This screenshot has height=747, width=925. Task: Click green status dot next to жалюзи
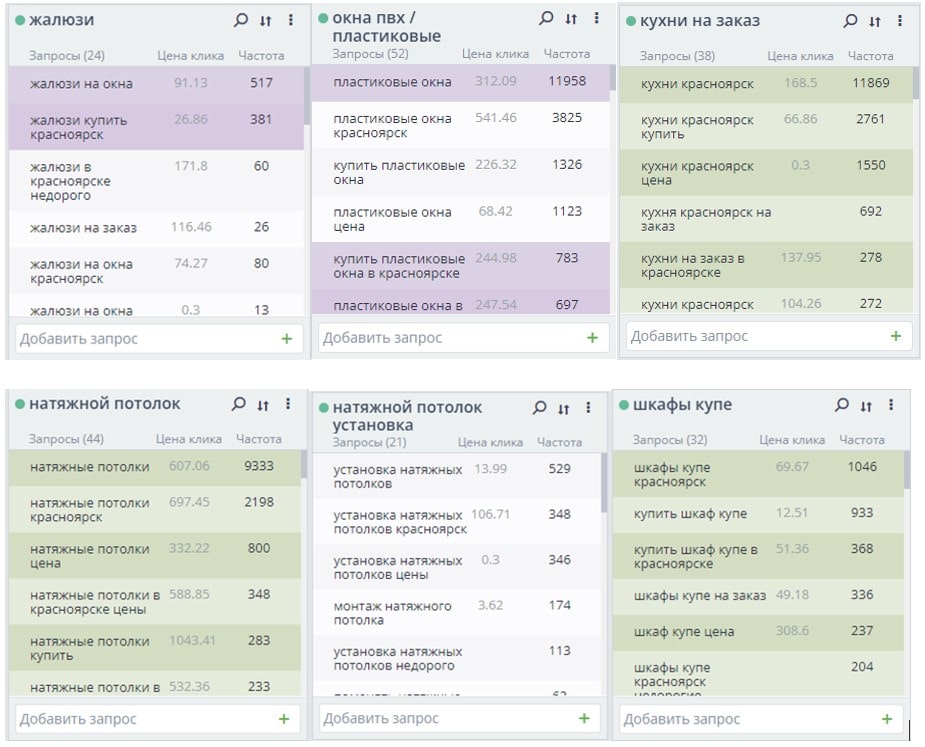20,21
